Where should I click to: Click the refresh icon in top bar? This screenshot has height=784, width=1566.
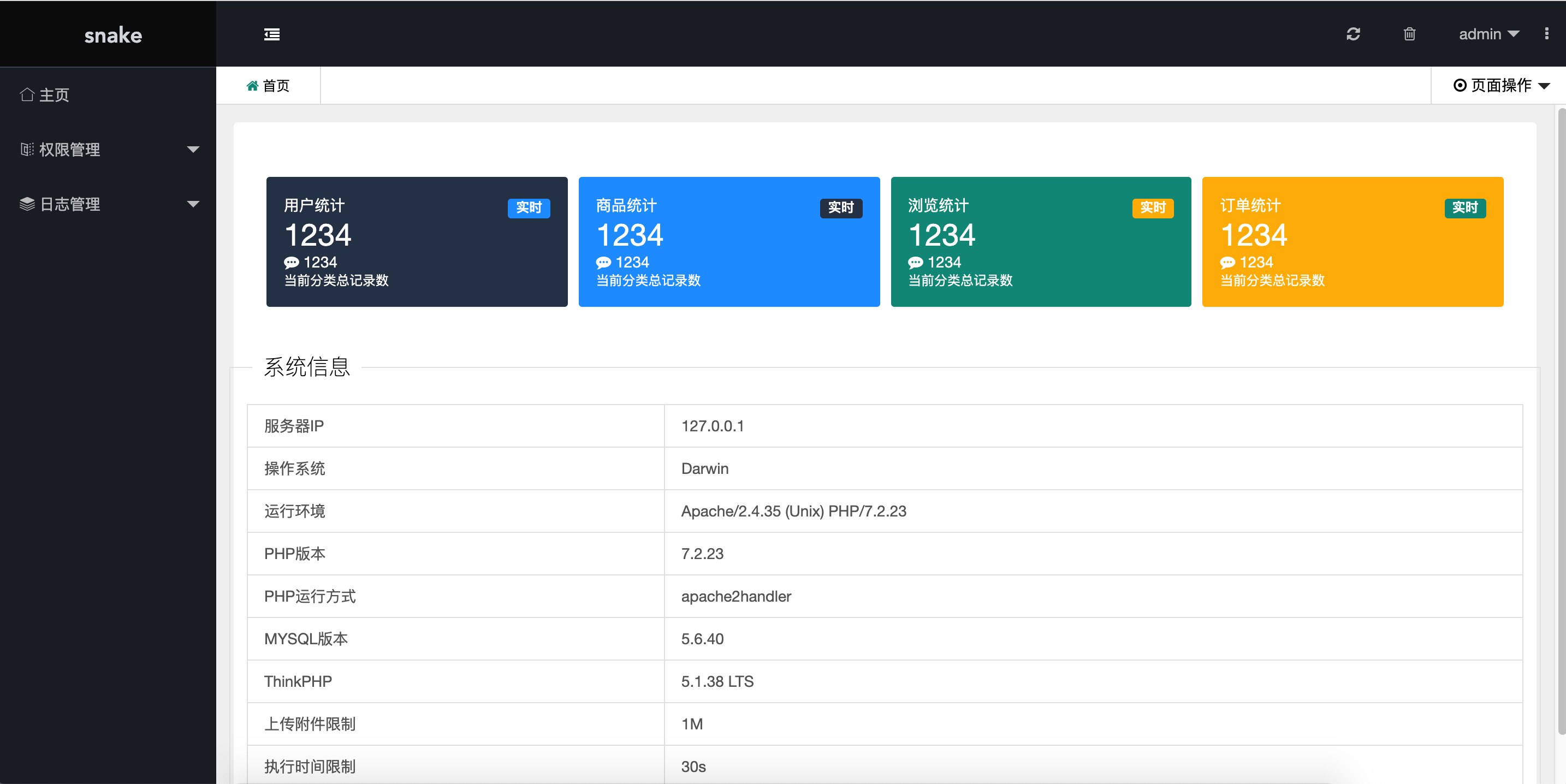(x=1353, y=34)
